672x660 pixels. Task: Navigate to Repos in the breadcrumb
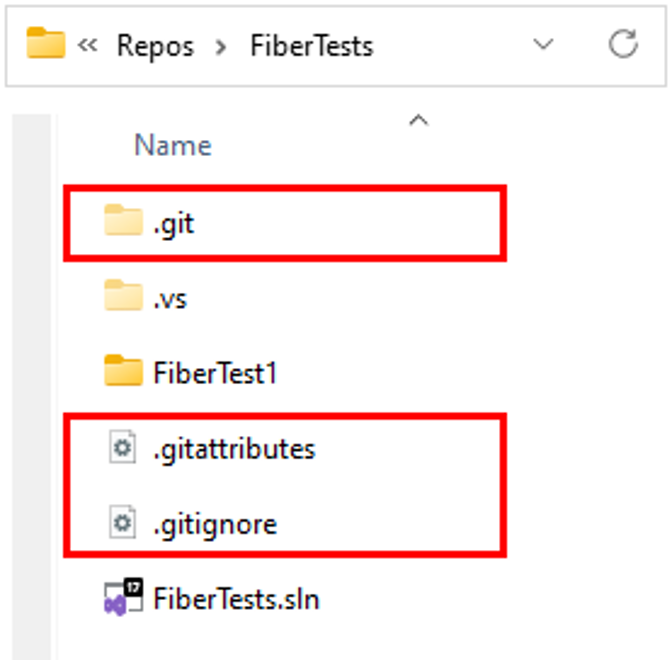(x=156, y=46)
